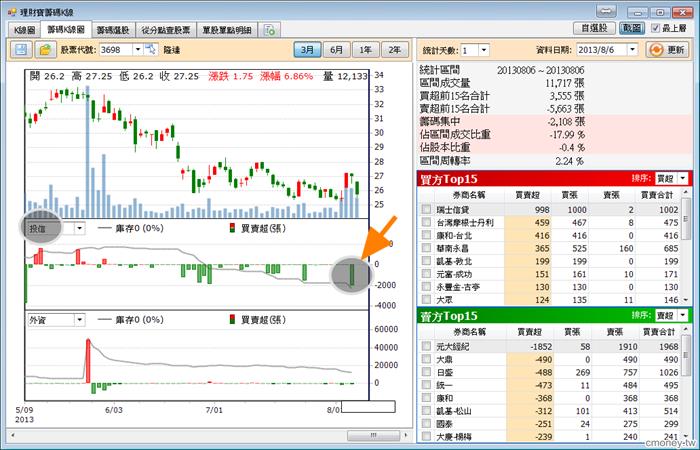Click the 買方Top15 list scrollbar thumb

tap(685, 218)
